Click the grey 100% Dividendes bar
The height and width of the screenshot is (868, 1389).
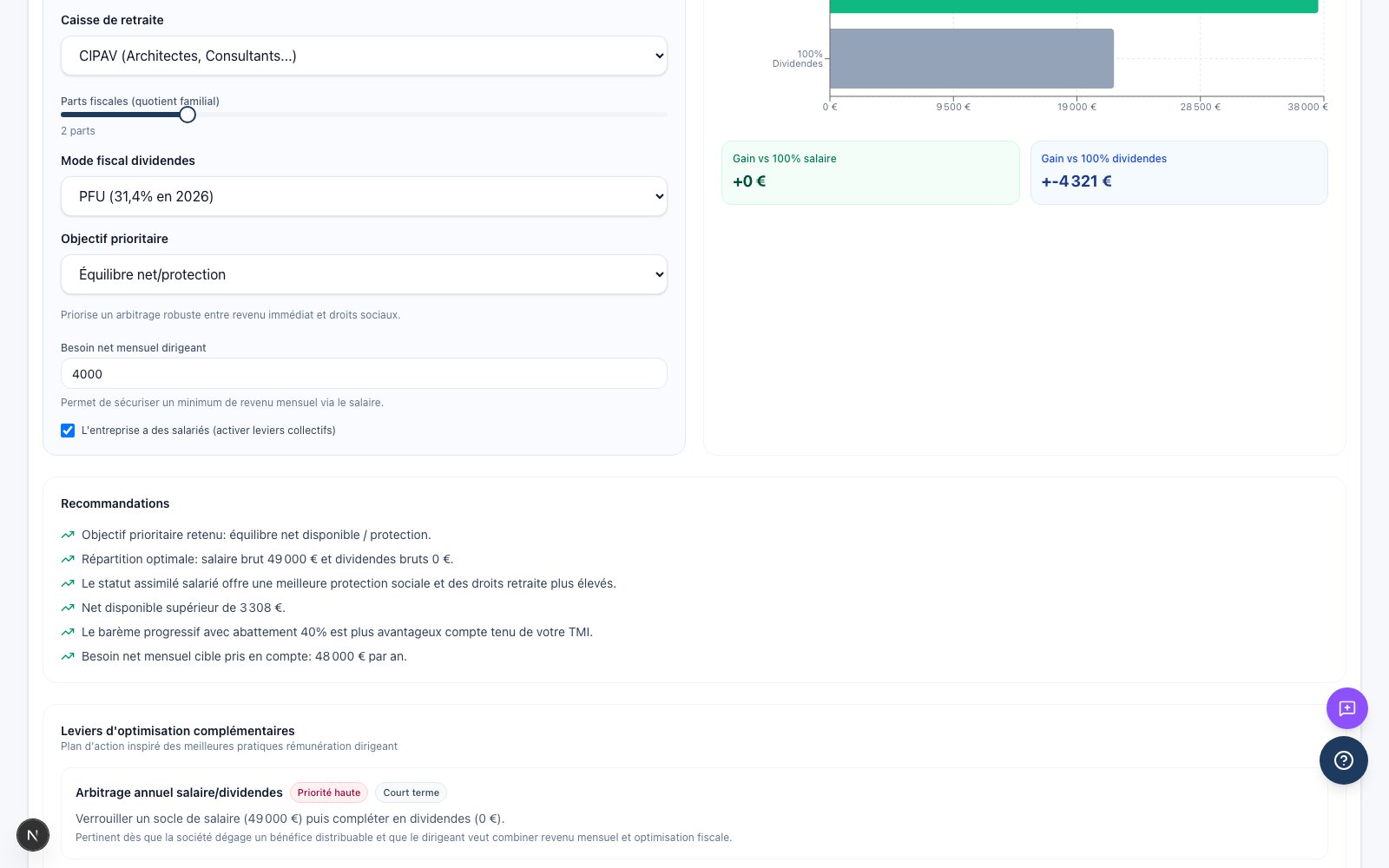[x=971, y=58]
